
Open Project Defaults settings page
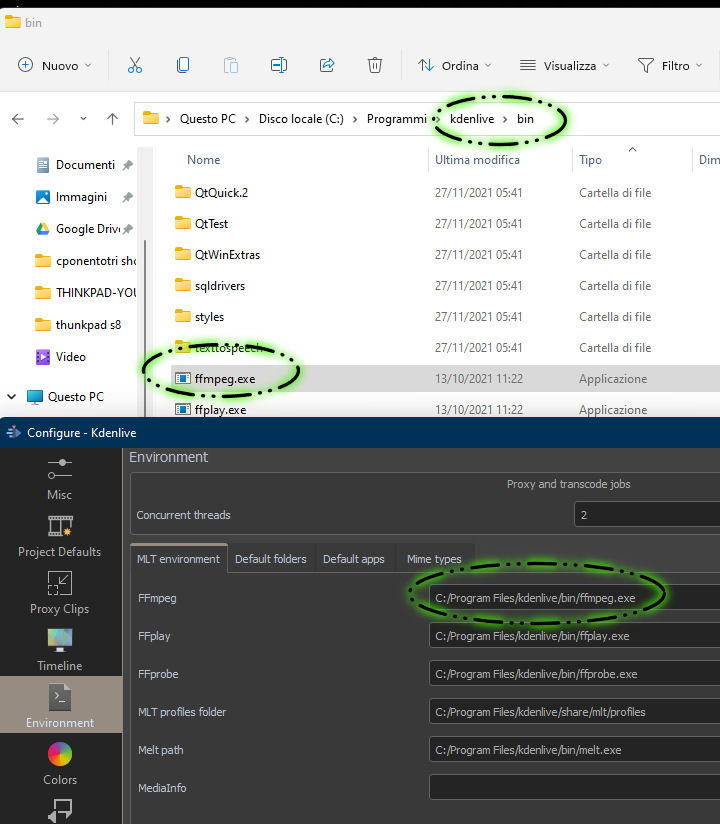[59, 536]
